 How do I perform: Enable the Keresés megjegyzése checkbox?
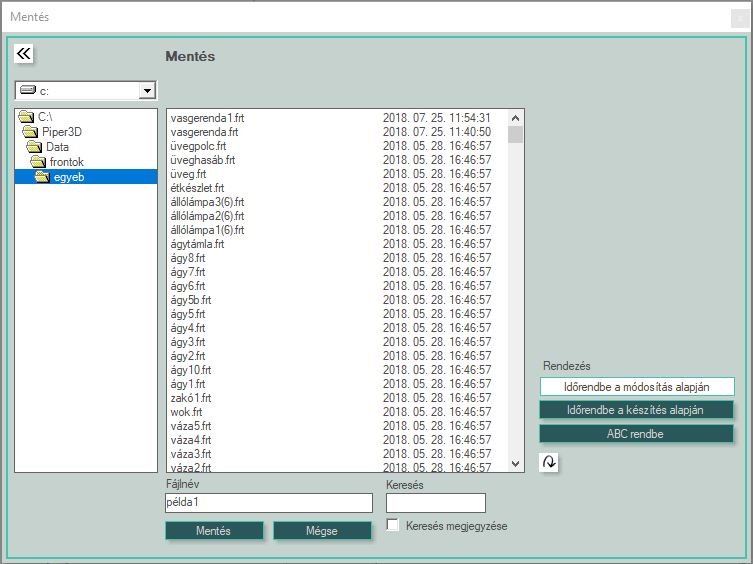(x=394, y=525)
